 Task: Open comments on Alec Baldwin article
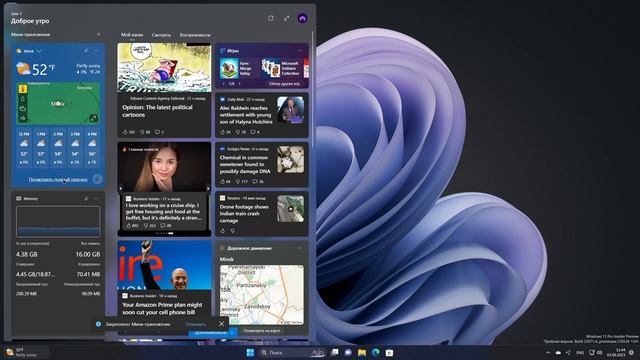[x=255, y=132]
